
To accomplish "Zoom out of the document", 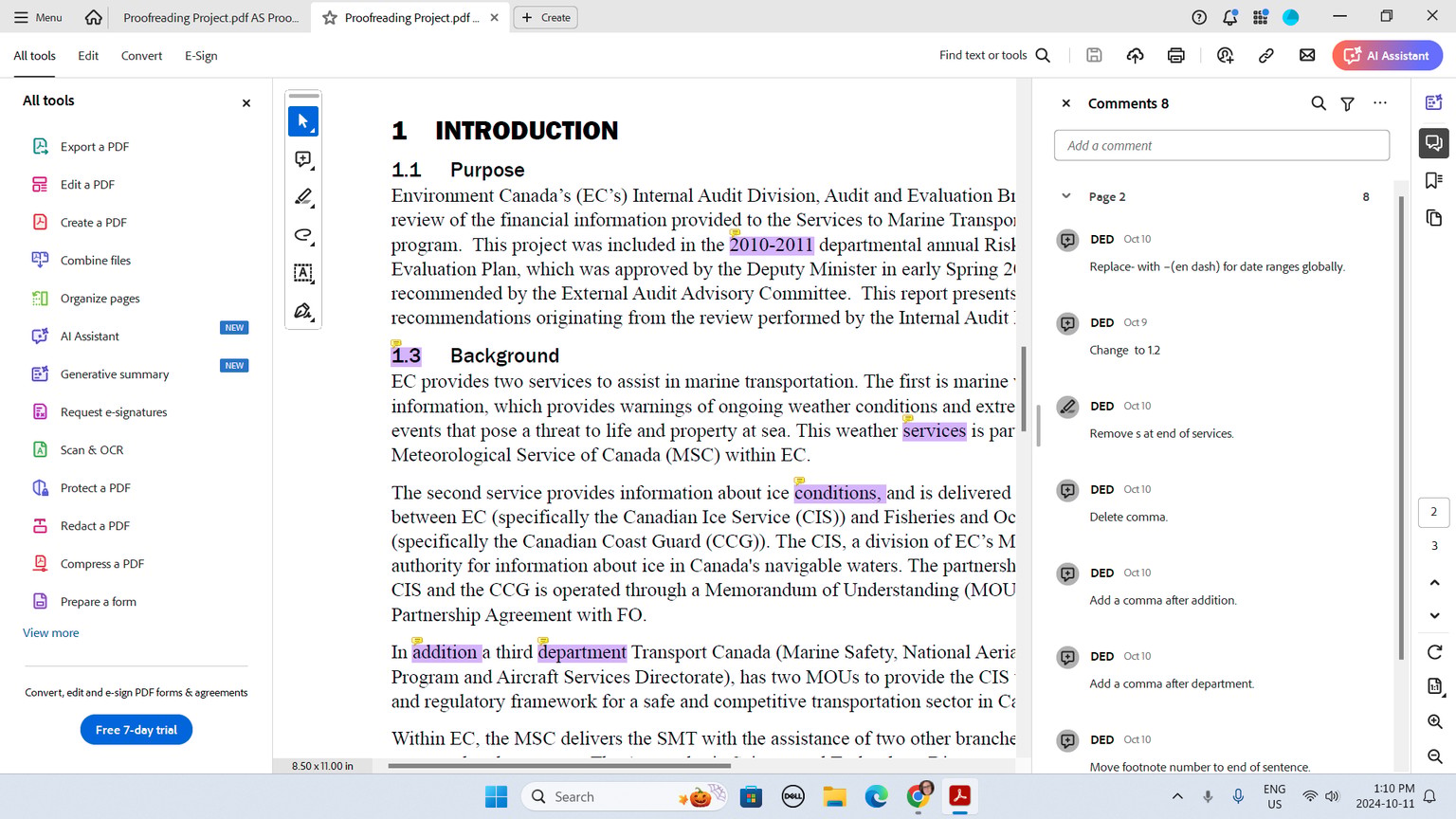I will [x=1434, y=755].
